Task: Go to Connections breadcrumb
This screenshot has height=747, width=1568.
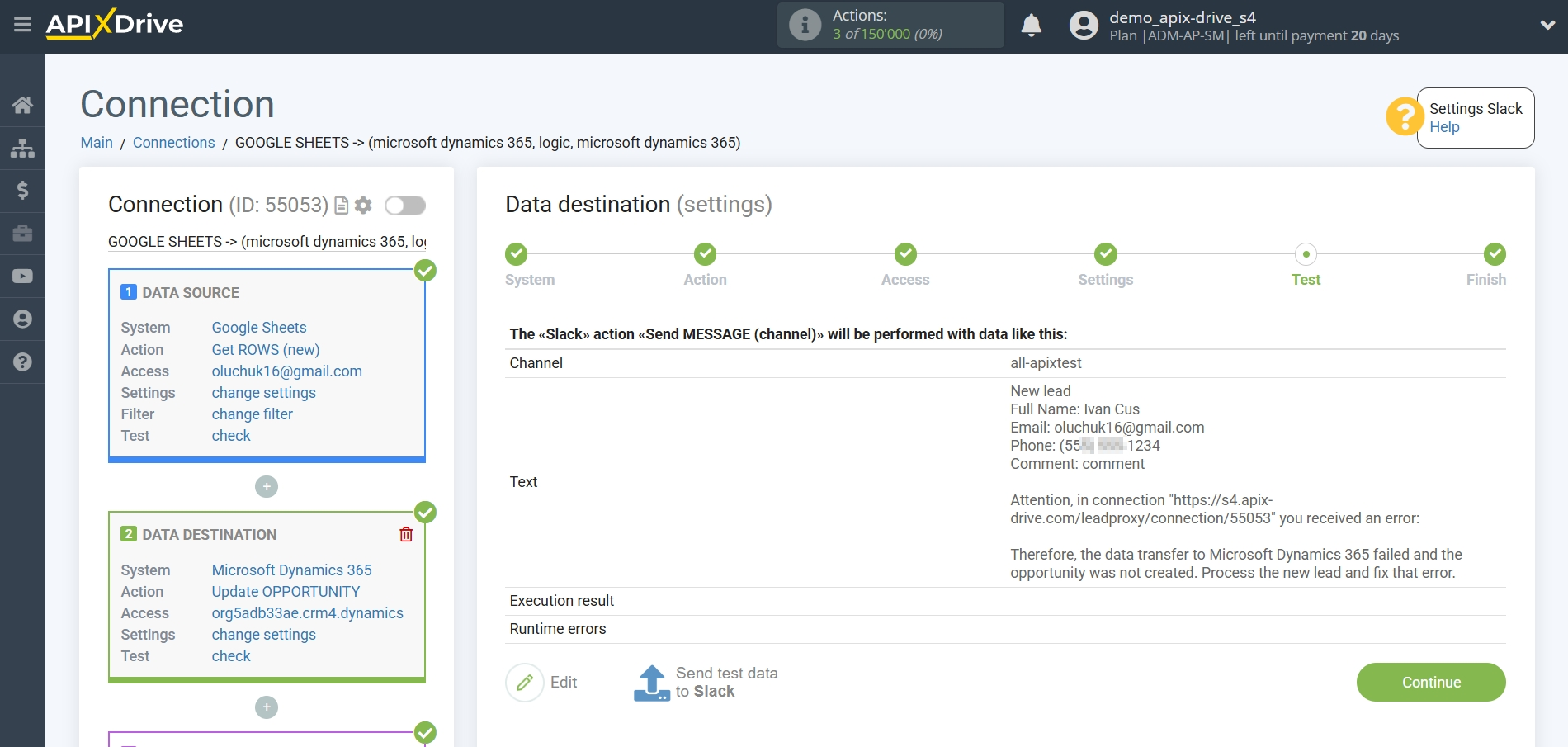Action: (x=173, y=143)
